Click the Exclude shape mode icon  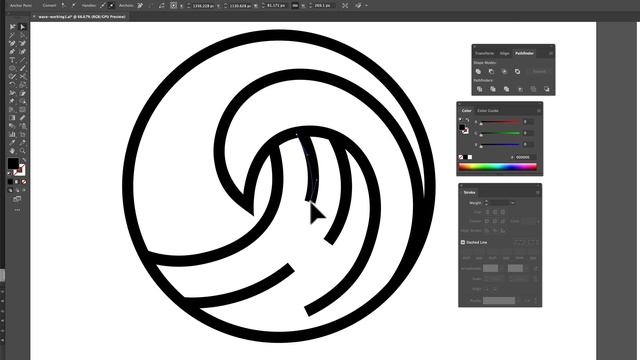coord(518,71)
